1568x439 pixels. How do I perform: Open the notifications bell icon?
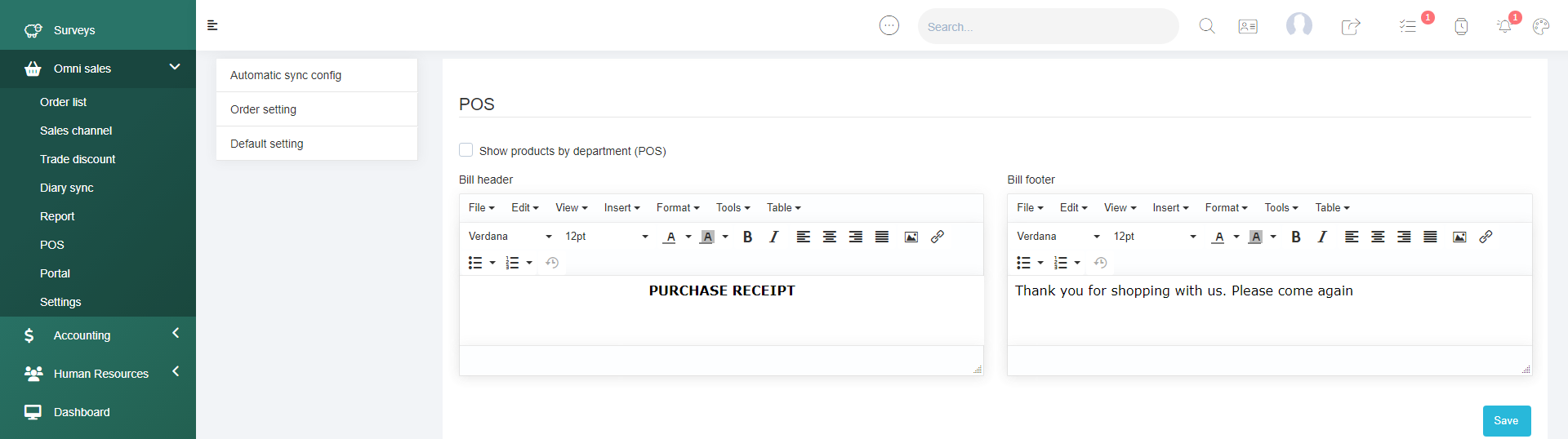coord(1504,26)
